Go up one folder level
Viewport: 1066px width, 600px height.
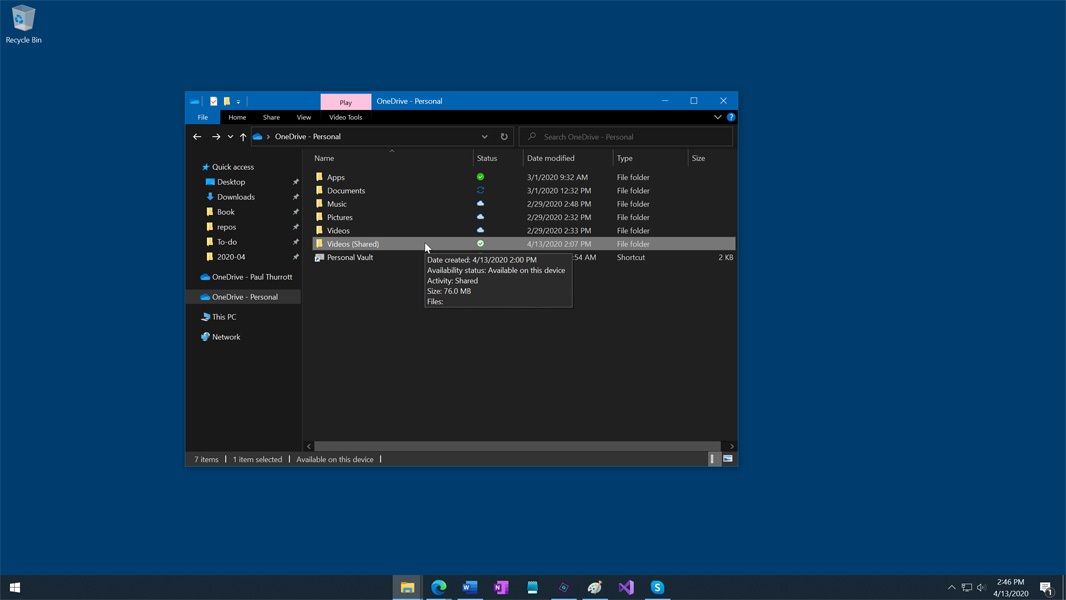tap(243, 137)
